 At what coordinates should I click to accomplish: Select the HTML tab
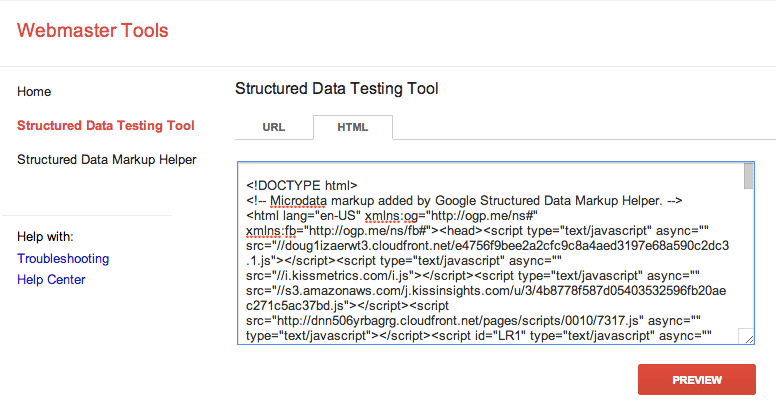coord(352,128)
